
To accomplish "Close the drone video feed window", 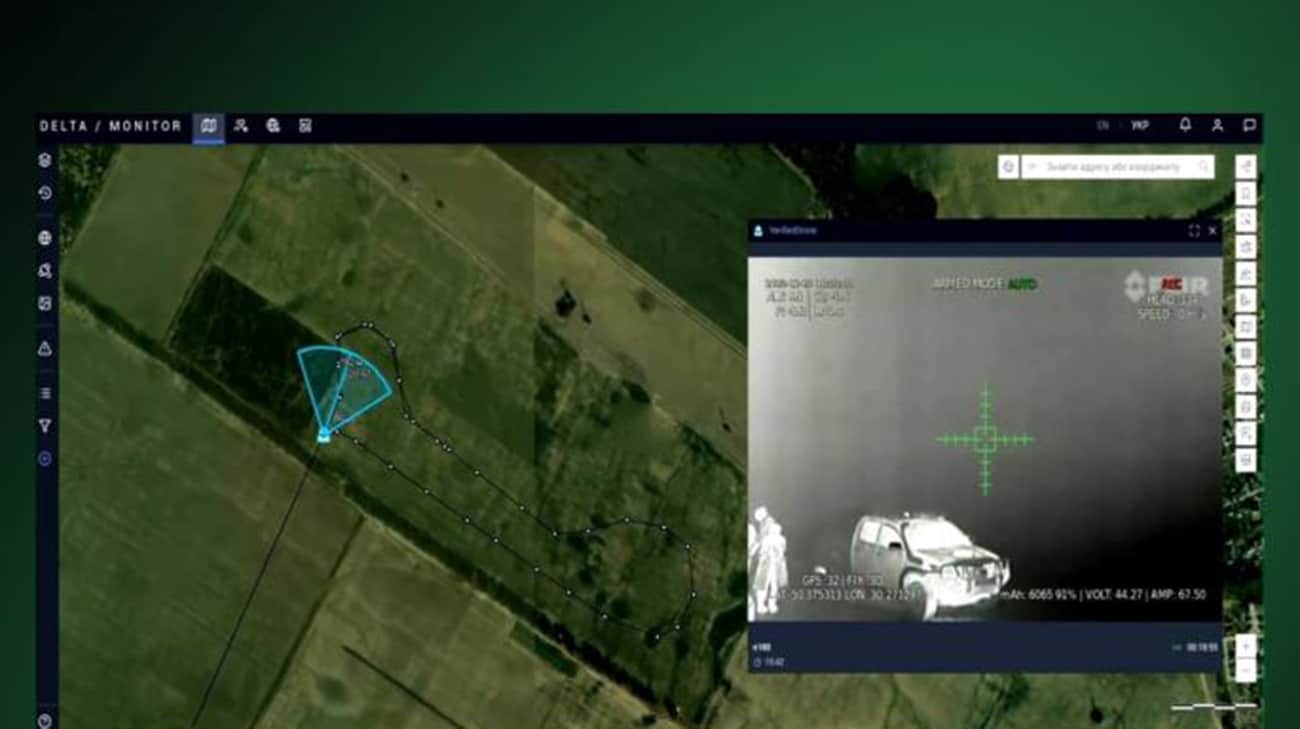I will click(x=1213, y=231).
